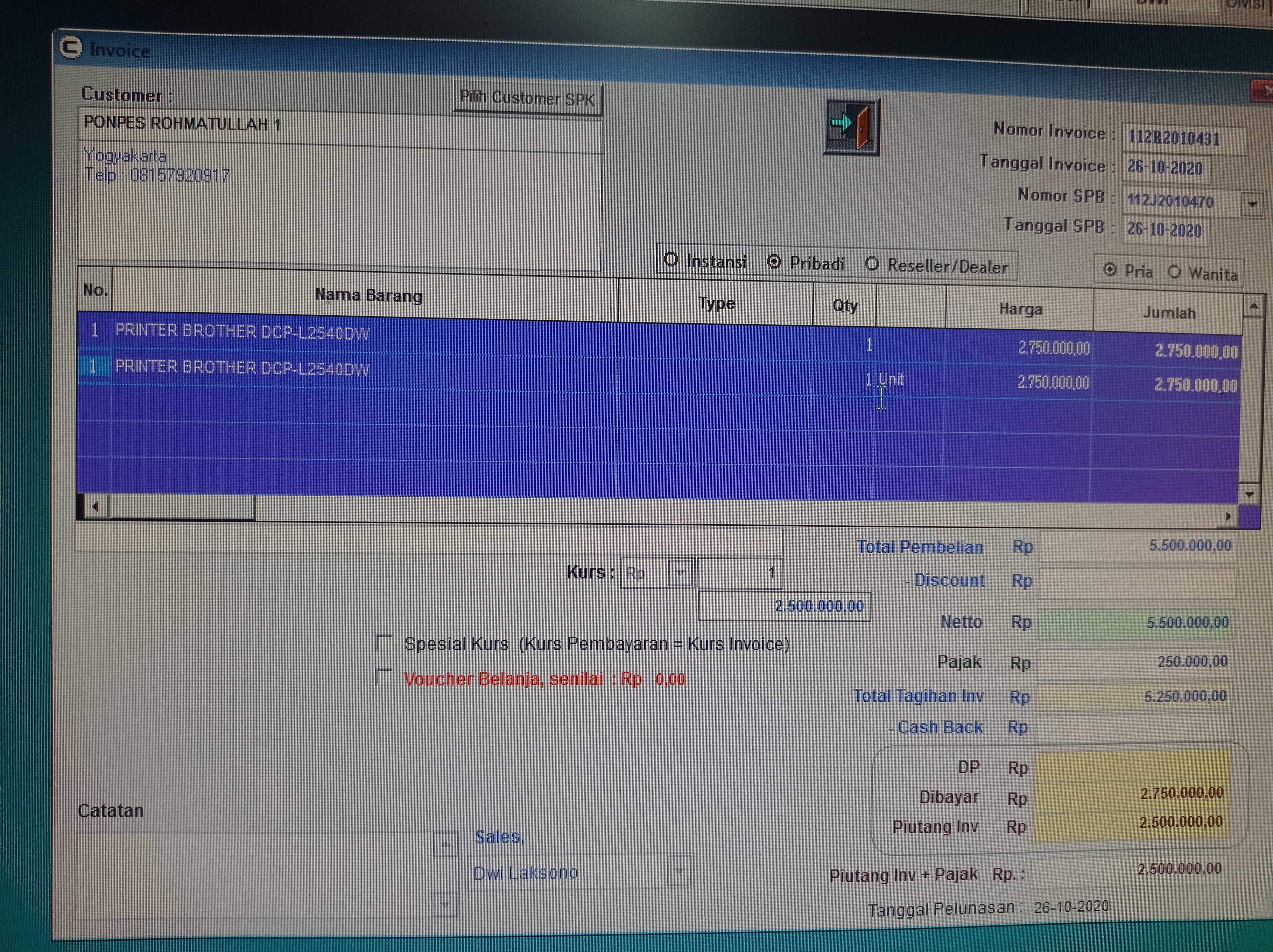
Task: Select the Reseller/Dealer radio option
Action: click(872, 264)
